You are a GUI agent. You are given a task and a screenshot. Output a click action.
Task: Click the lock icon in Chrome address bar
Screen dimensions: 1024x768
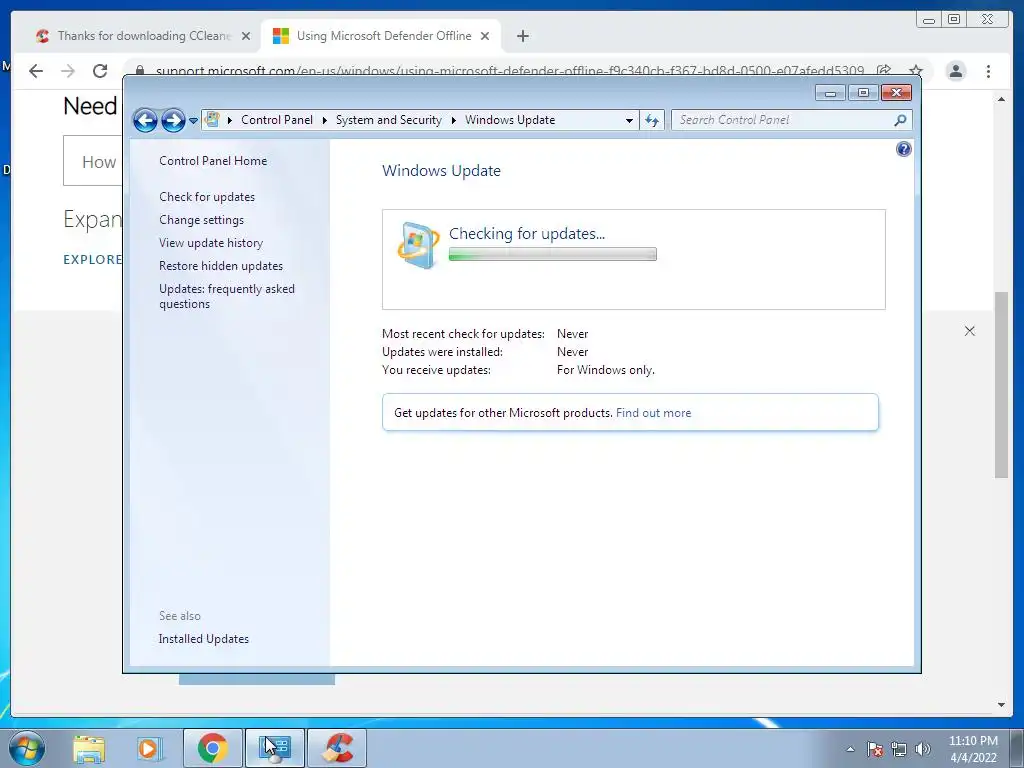139,71
